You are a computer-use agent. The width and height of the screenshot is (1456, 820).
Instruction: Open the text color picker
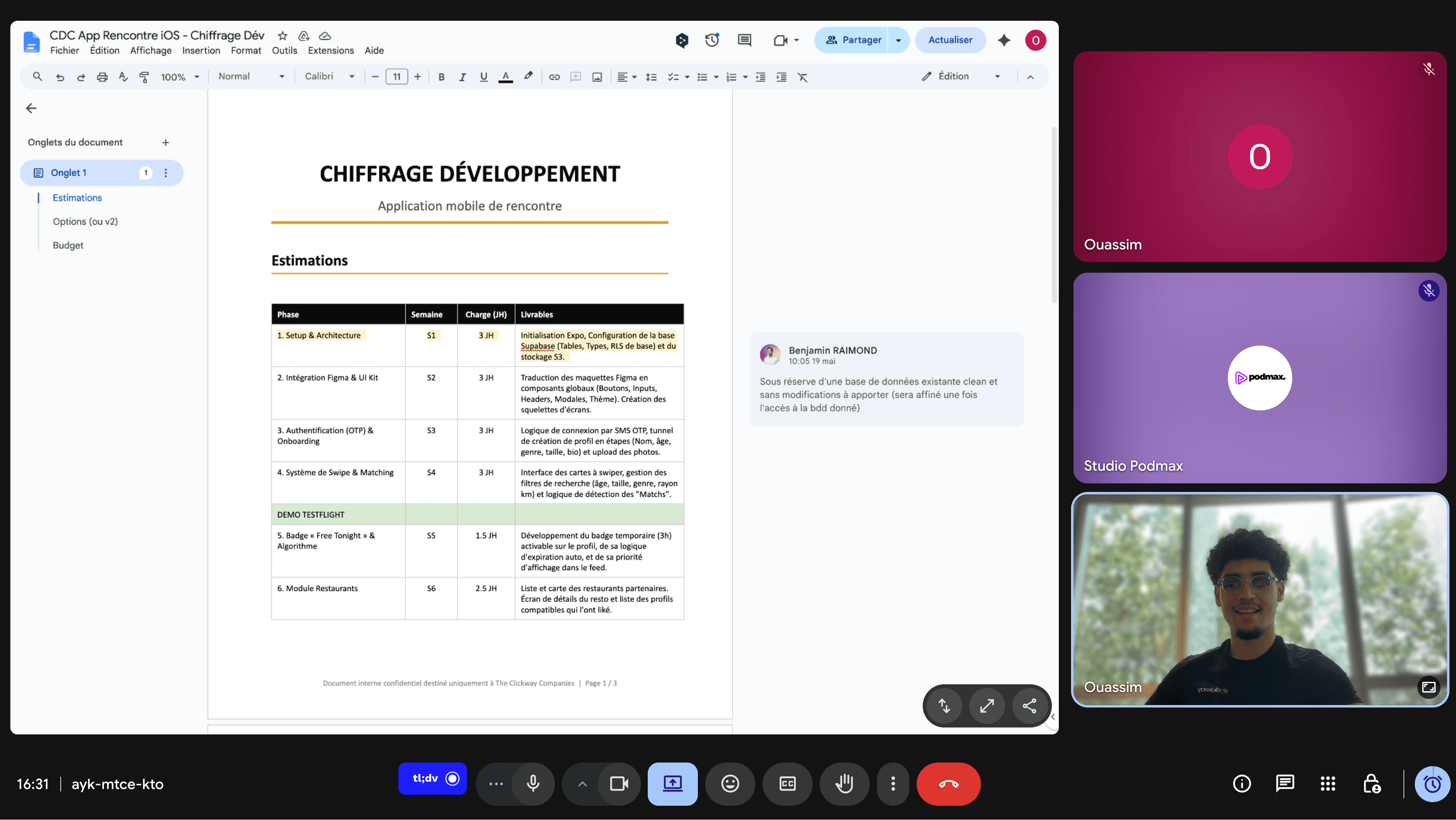coord(505,77)
